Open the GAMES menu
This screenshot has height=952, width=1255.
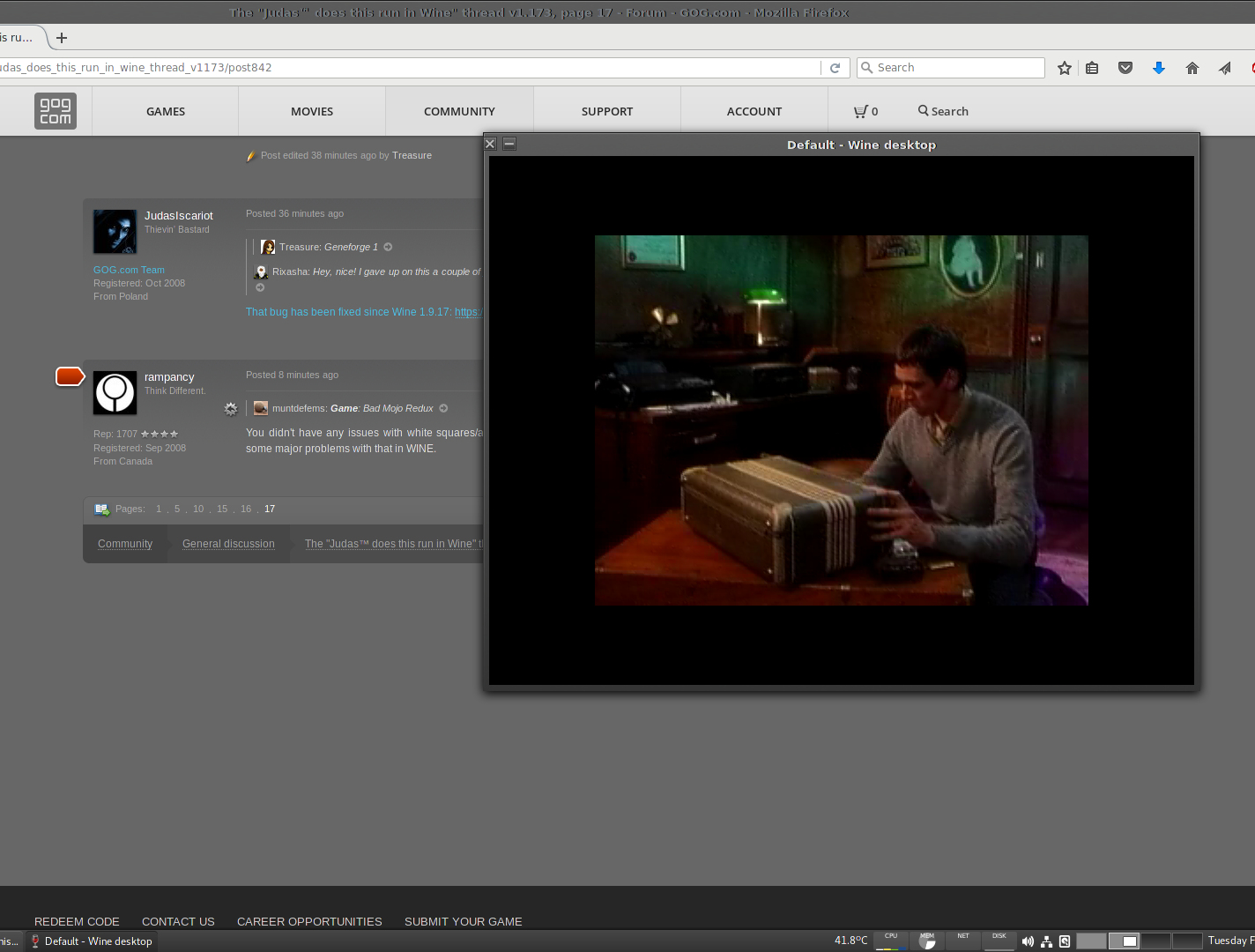(x=166, y=111)
